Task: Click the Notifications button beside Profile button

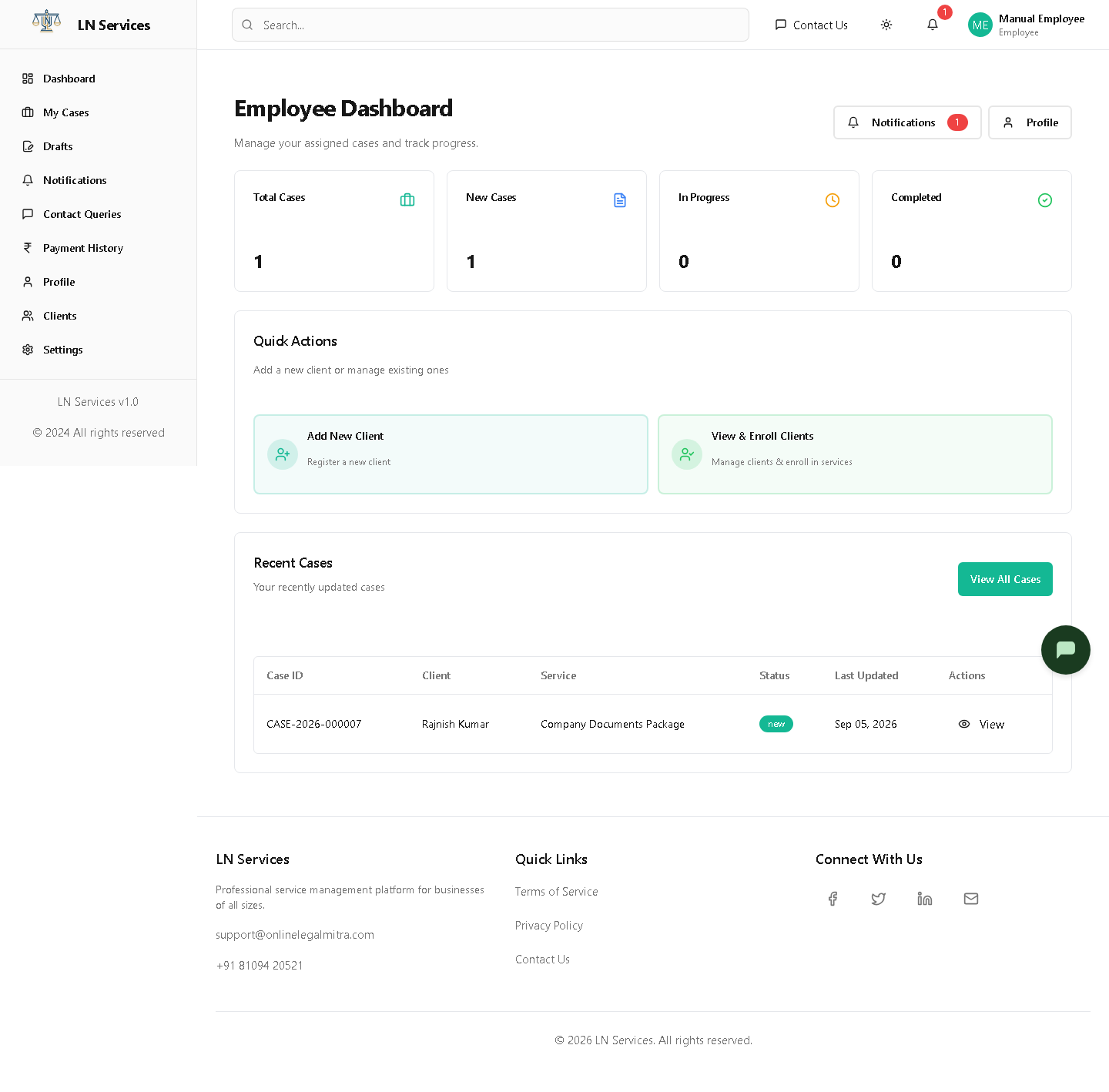Action: point(907,122)
